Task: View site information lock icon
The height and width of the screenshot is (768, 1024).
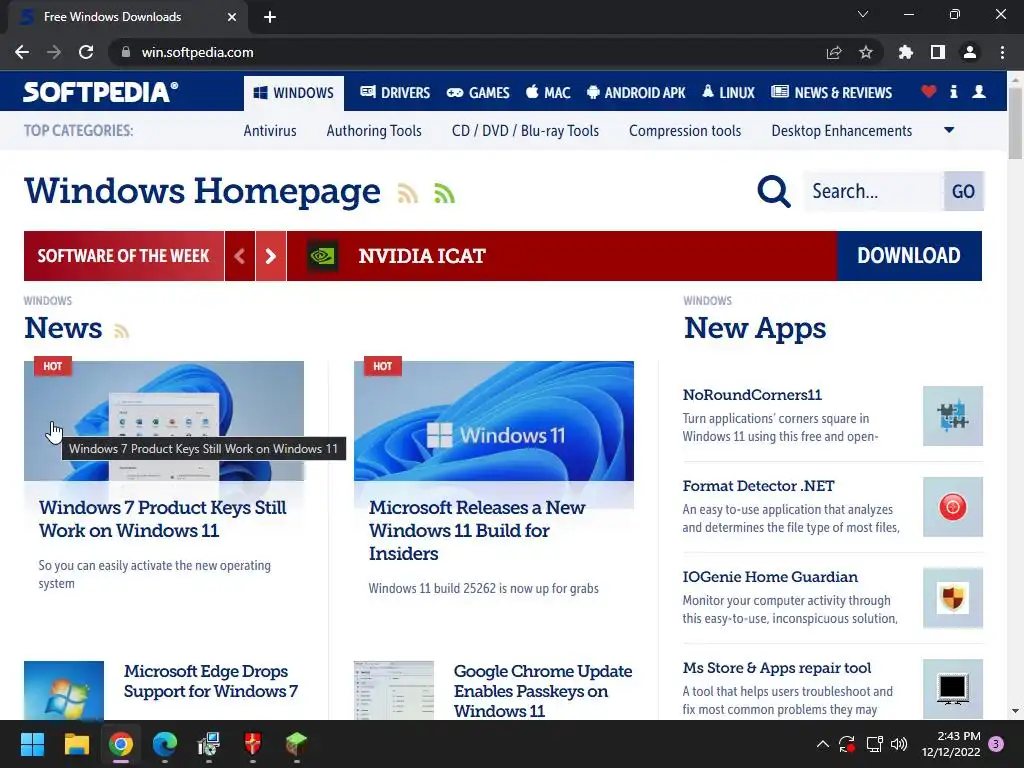Action: pyautogui.click(x=126, y=52)
